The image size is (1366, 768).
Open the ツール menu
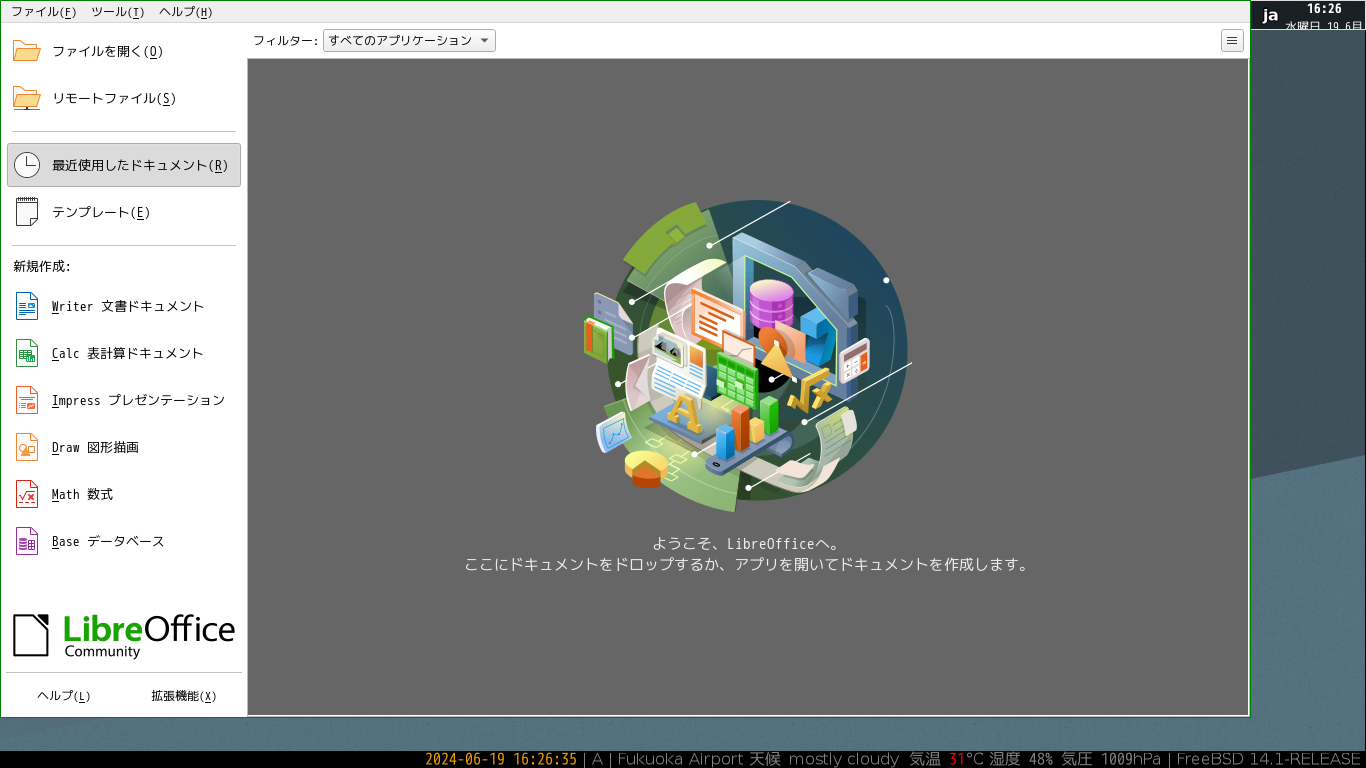pyautogui.click(x=117, y=12)
